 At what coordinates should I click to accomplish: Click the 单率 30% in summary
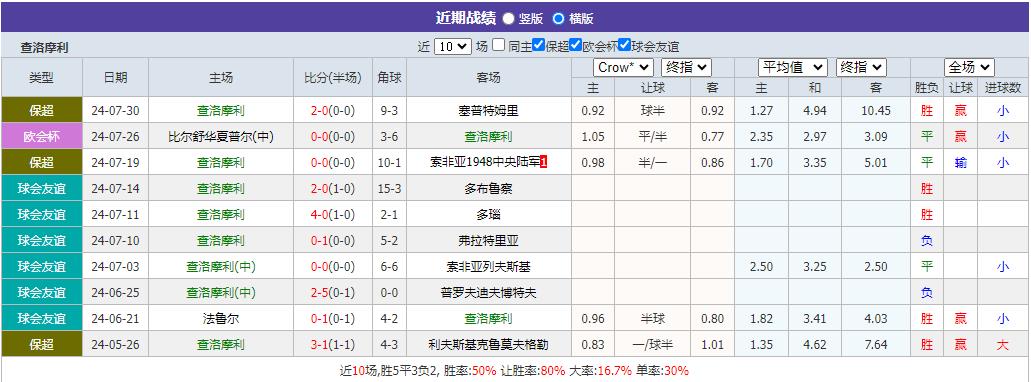676,371
